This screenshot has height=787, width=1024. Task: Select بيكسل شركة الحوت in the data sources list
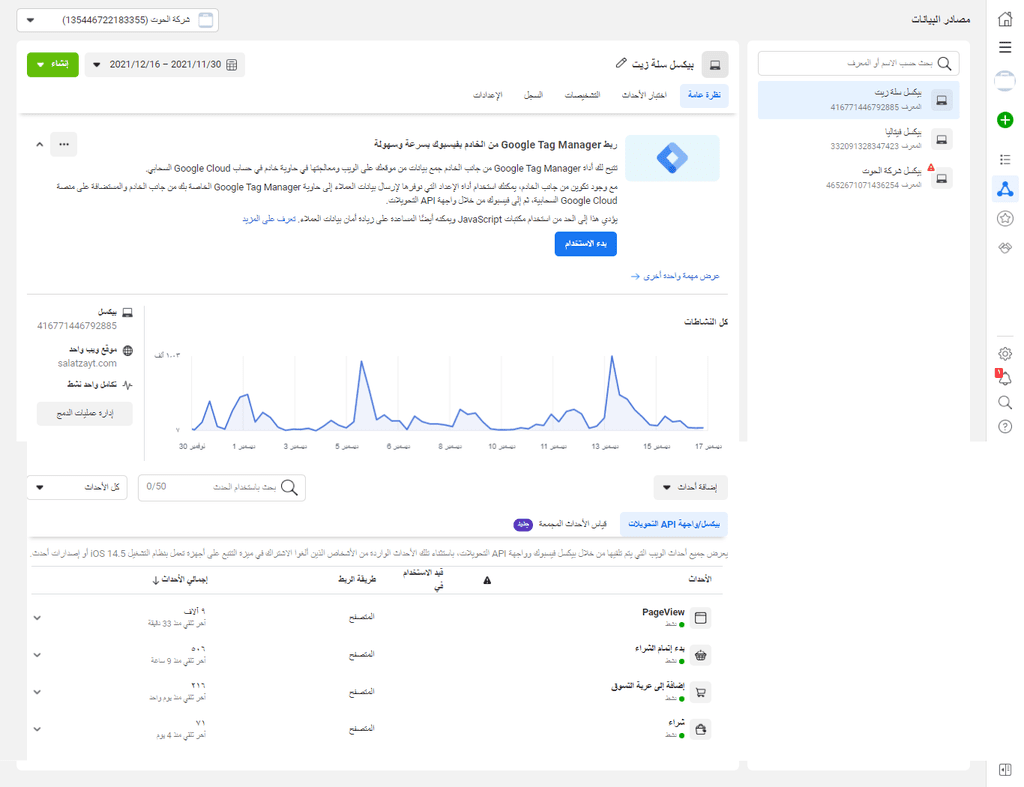pyautogui.click(x=858, y=178)
